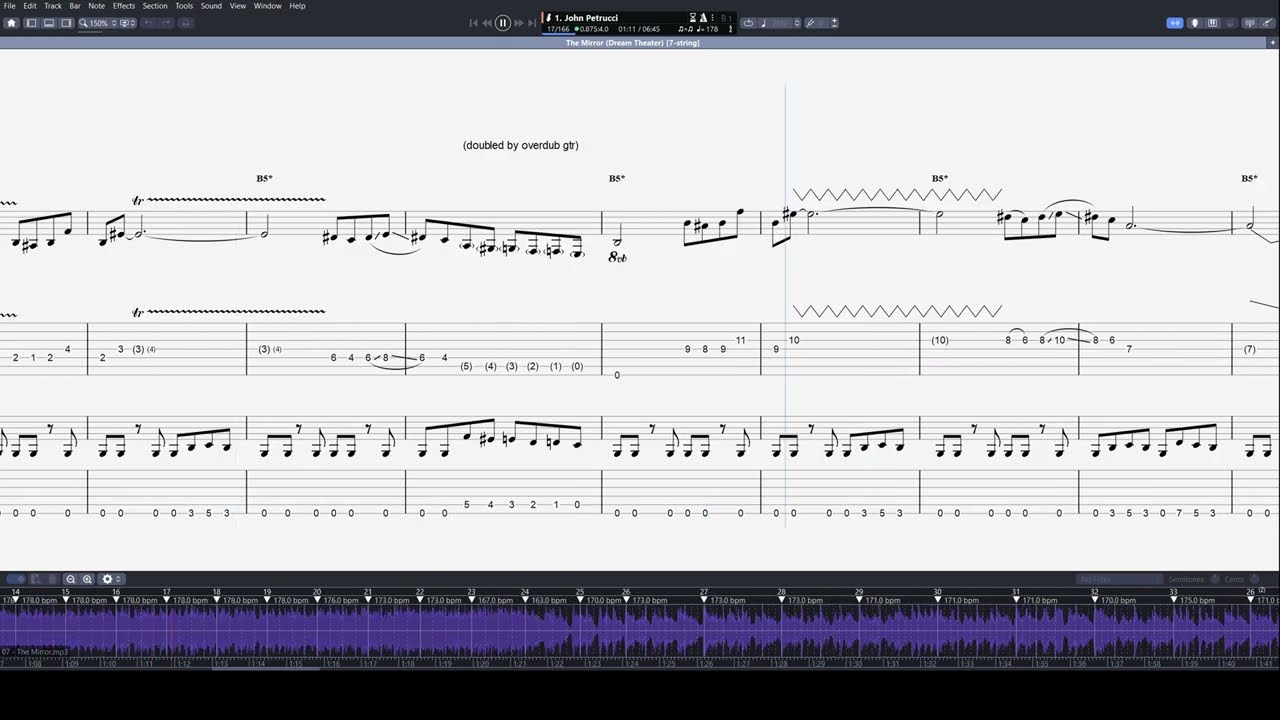The width and height of the screenshot is (1280, 720).
Task: Open the tuner icon in toolbar
Action: coord(1250,23)
